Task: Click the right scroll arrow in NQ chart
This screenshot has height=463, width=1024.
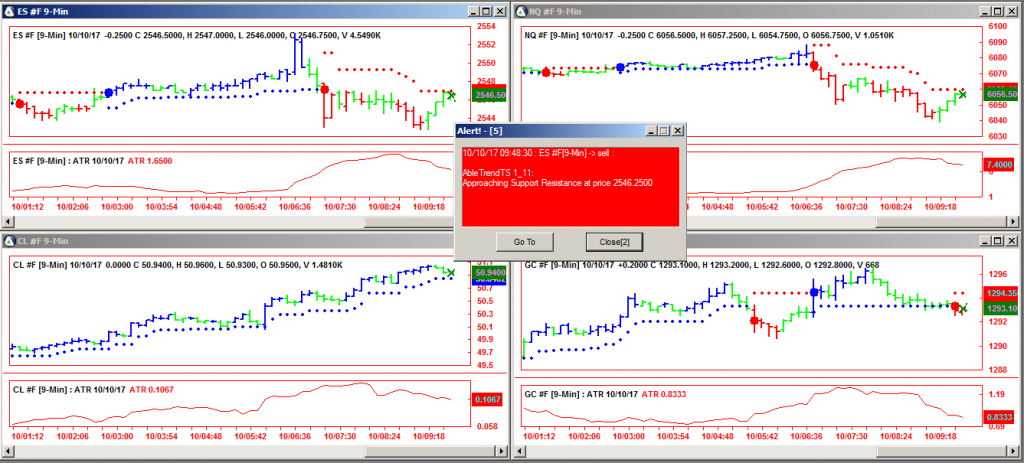Action: (1014, 222)
